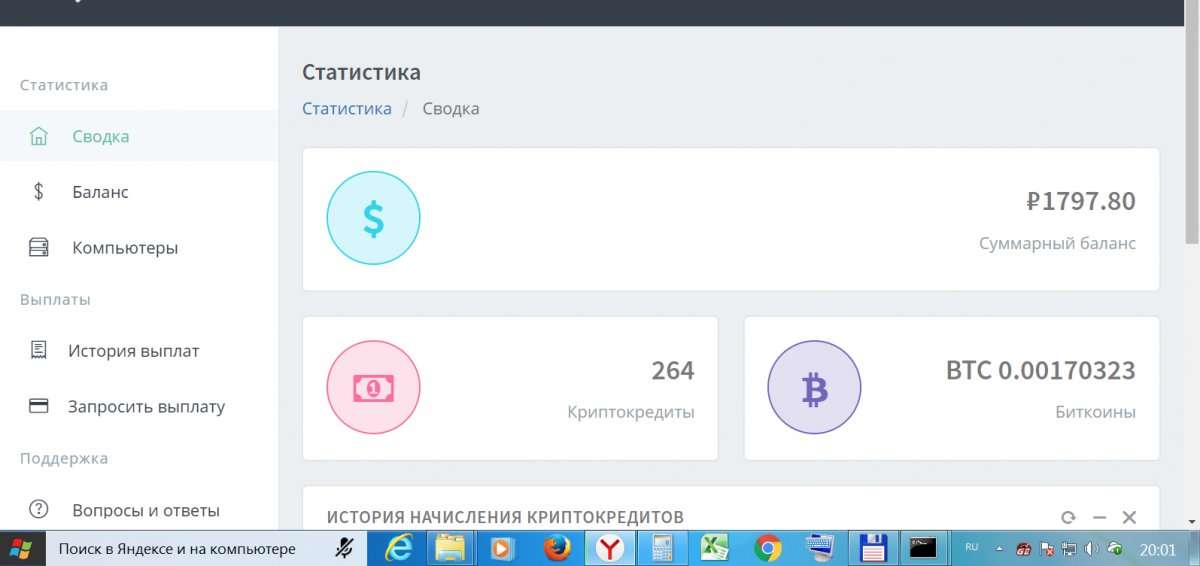Click the question mark icon in Поддержка

point(39,509)
